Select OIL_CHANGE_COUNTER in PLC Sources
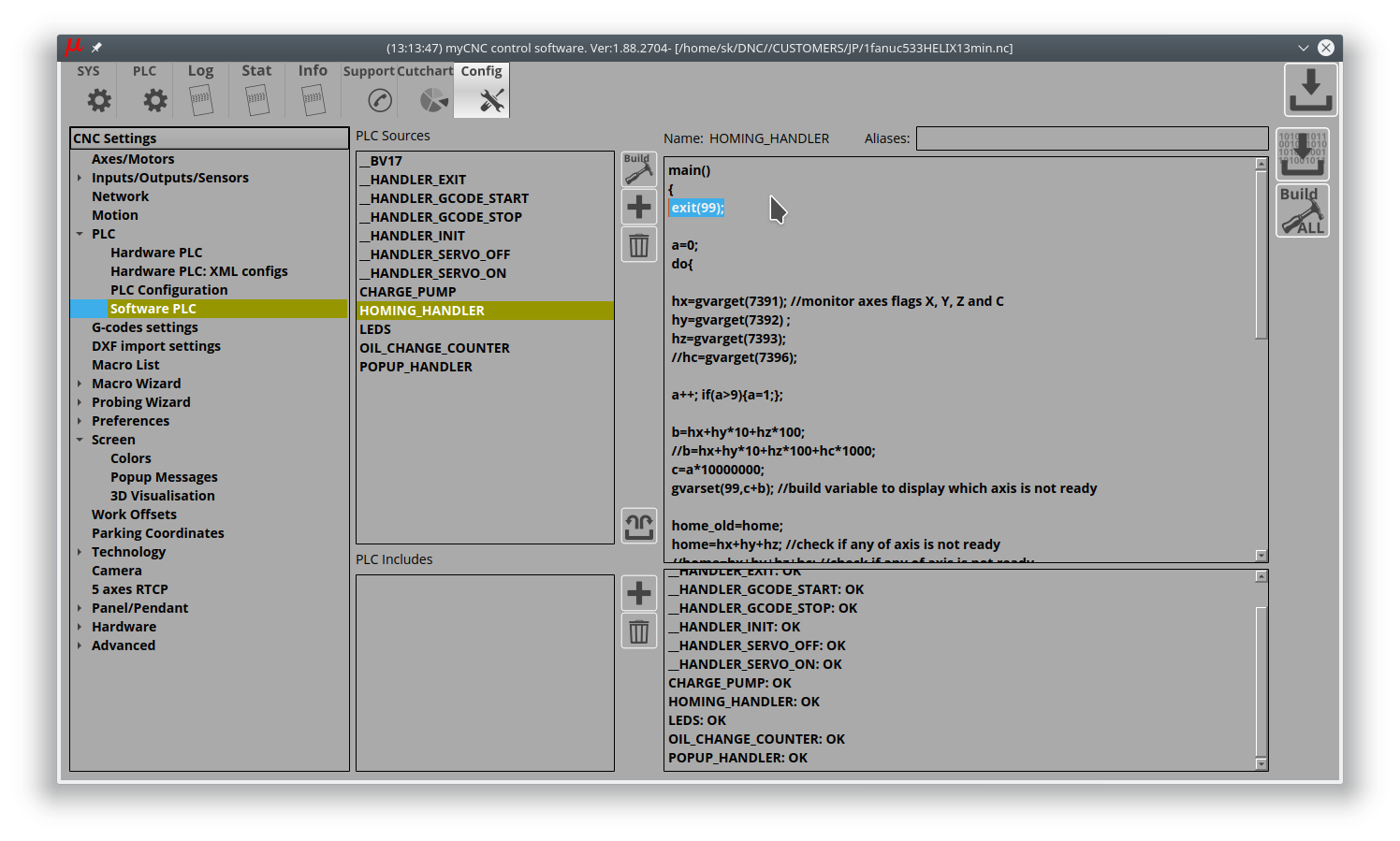This screenshot has width=1400, height=841. point(434,348)
